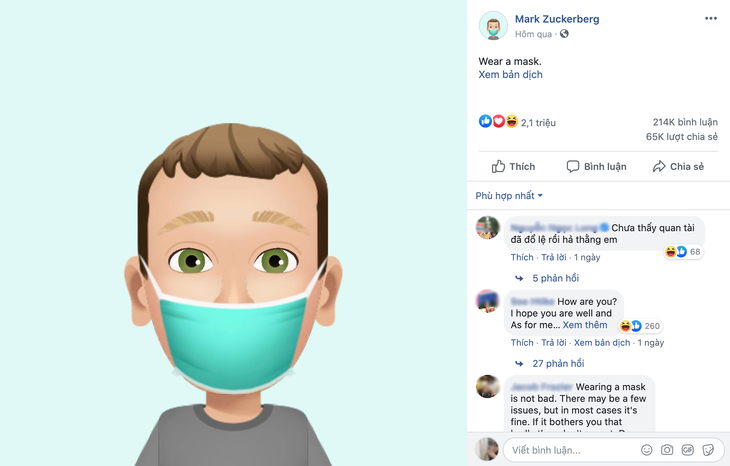Open the three-dot post options menu
The height and width of the screenshot is (466, 730).
click(710, 19)
